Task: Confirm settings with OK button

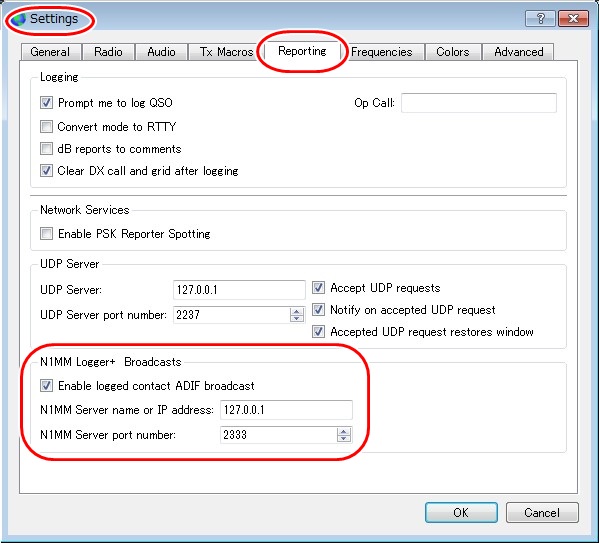Action: pos(461,512)
